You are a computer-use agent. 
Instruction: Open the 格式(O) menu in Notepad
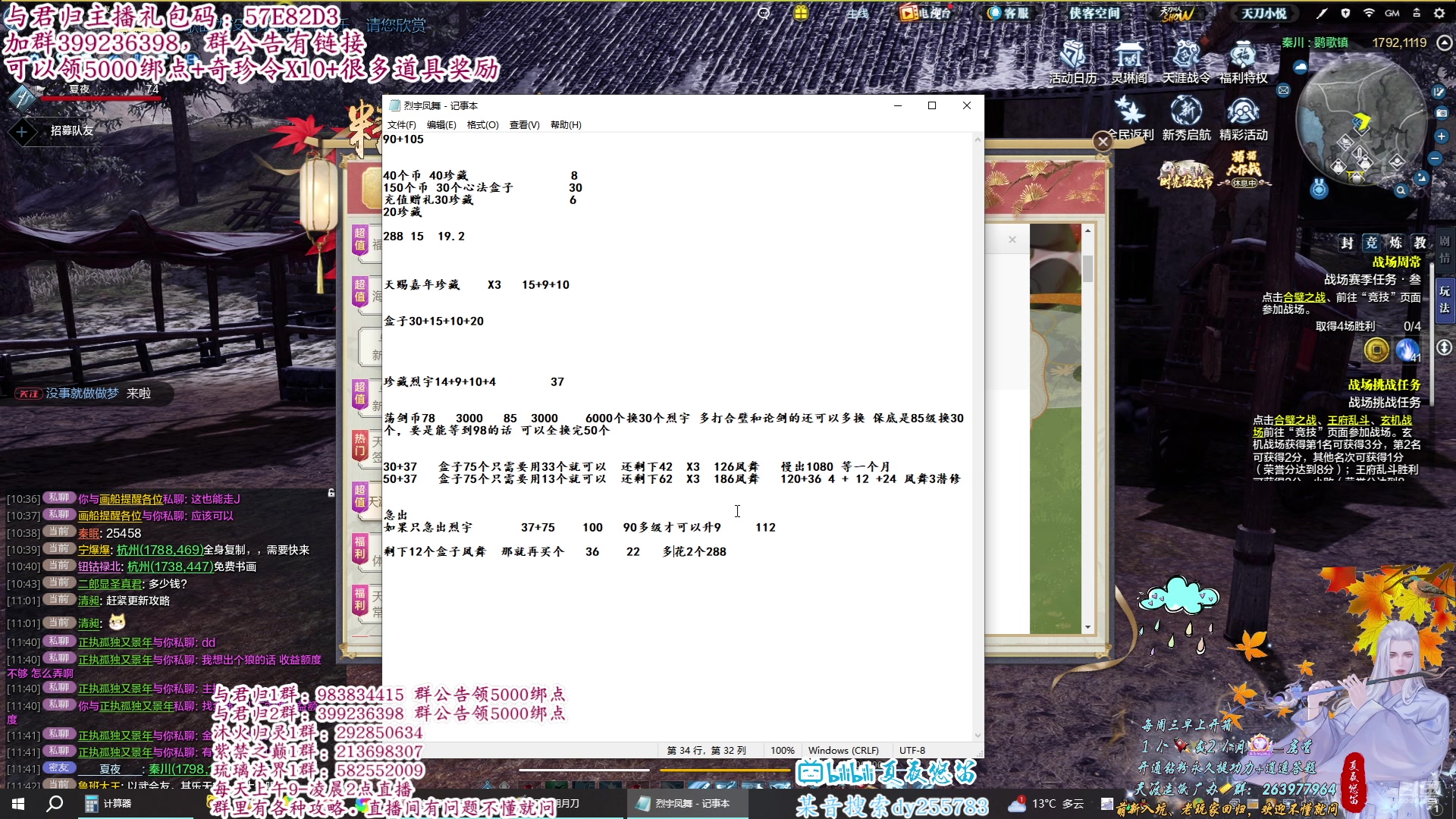coord(482,125)
